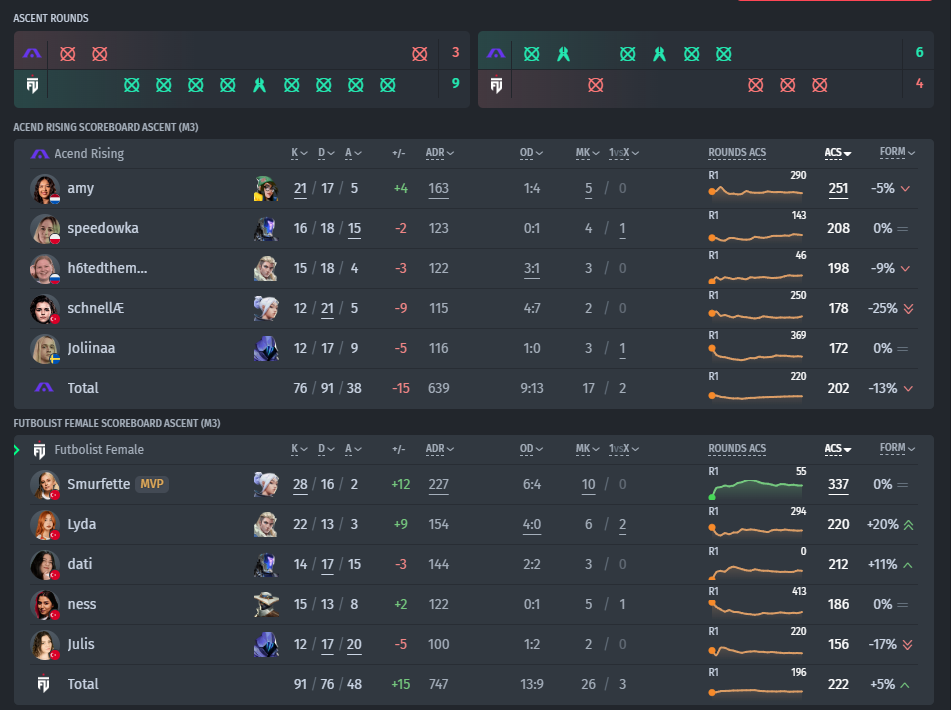
Task: Sort Acend Rising table by ADR
Action: [440, 153]
